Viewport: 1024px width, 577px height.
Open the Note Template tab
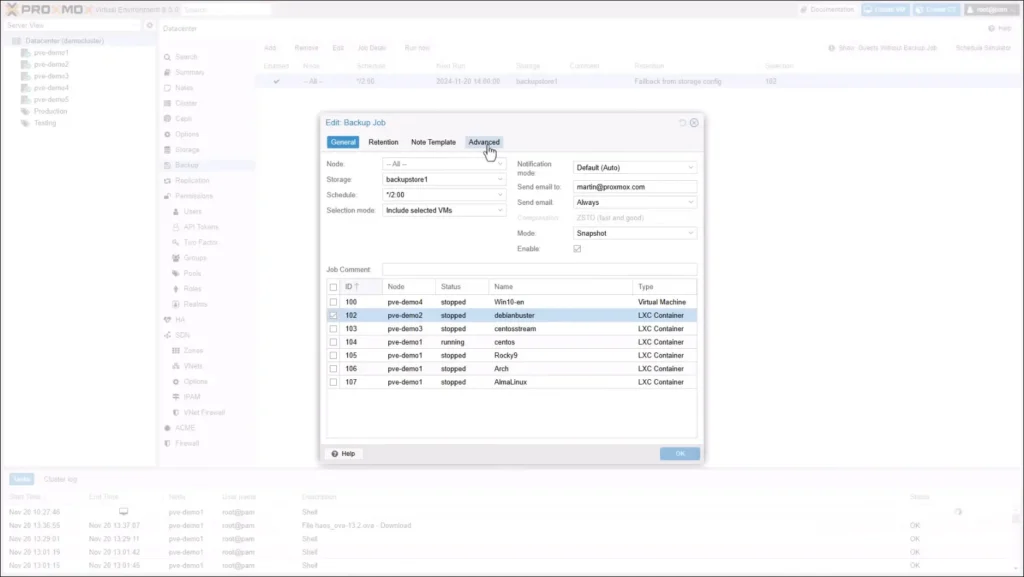tap(432, 142)
